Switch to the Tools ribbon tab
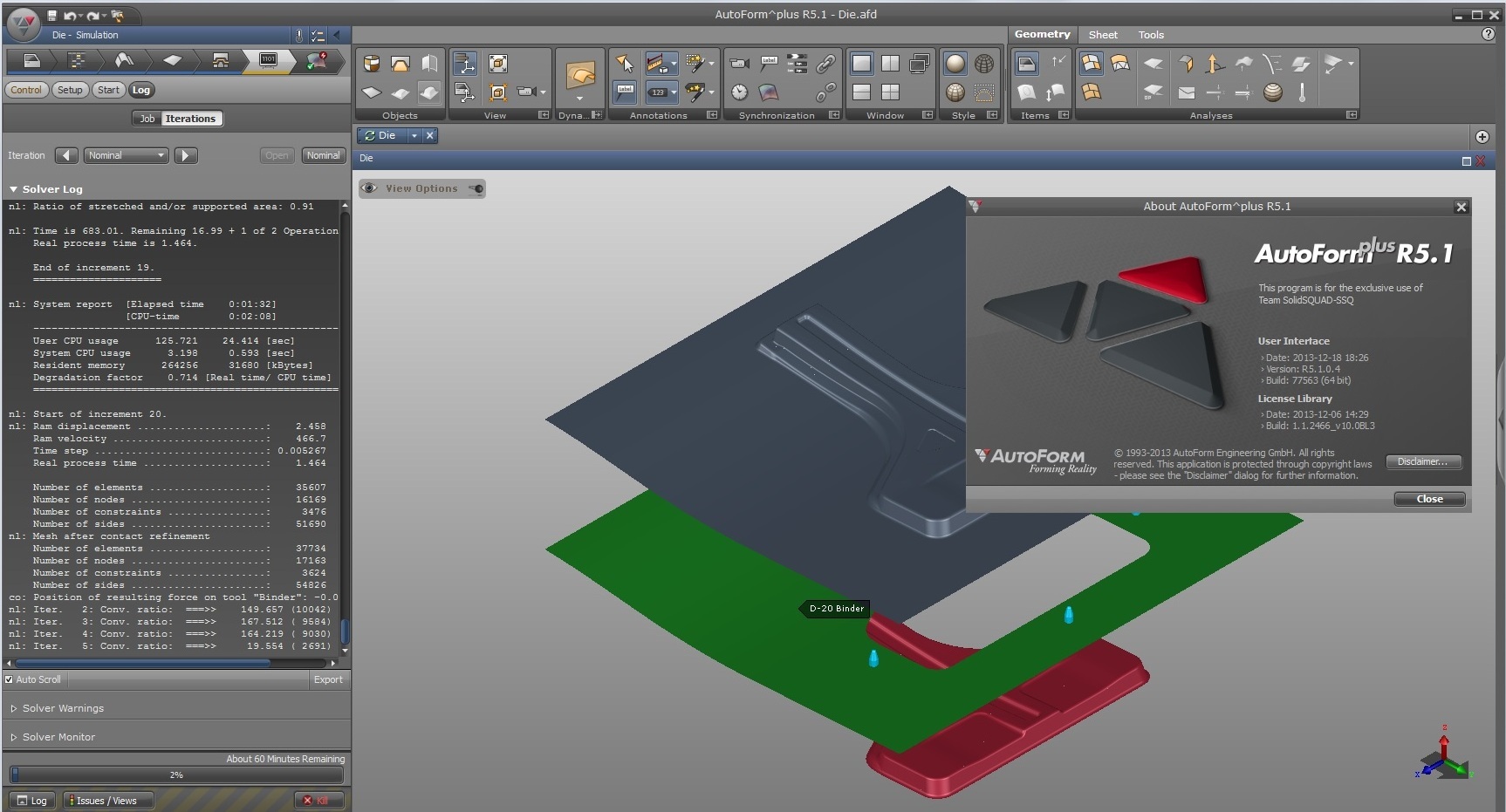This screenshot has width=1506, height=812. click(1151, 35)
